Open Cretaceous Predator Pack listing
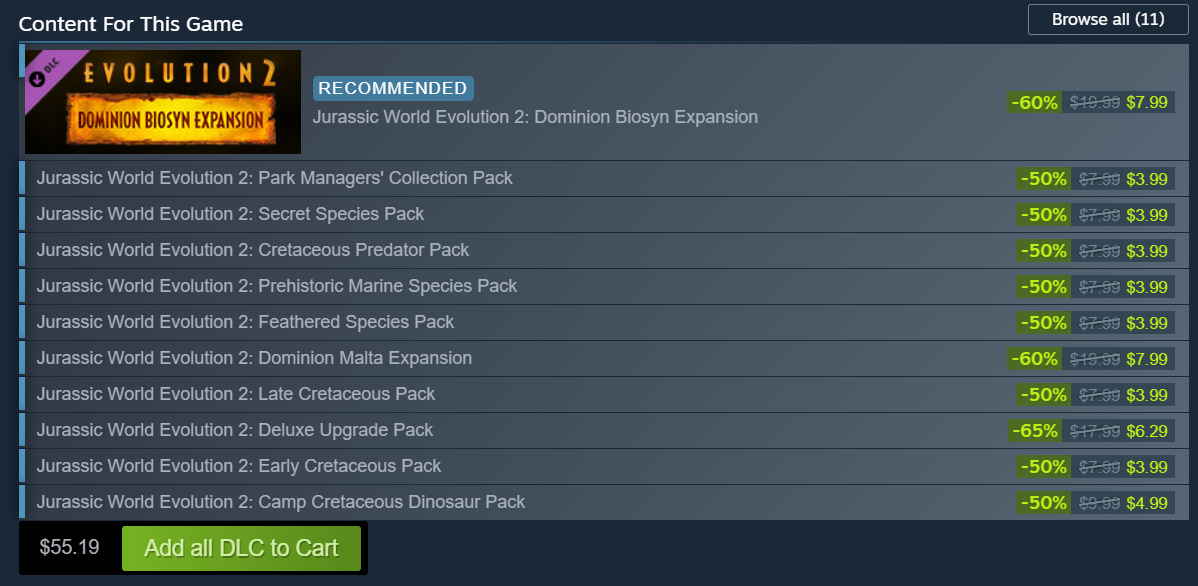This screenshot has height=586, width=1198. tap(253, 250)
